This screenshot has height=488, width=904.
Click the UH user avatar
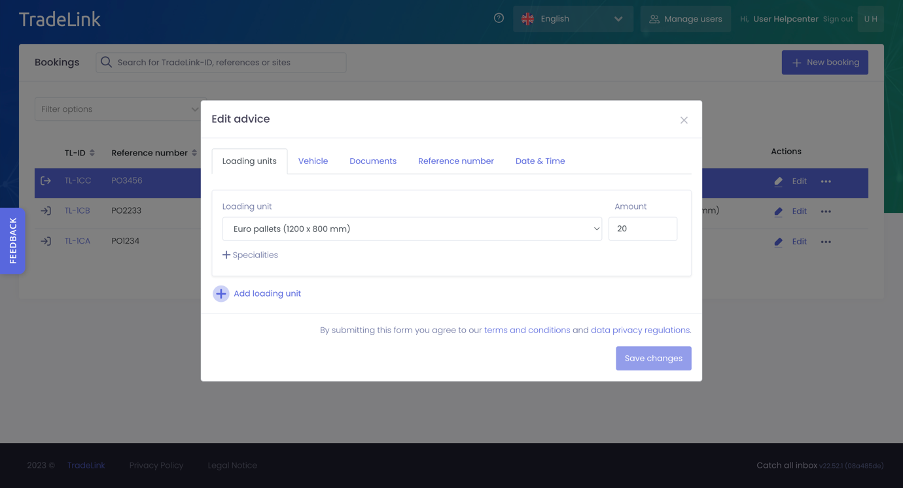[x=870, y=18]
